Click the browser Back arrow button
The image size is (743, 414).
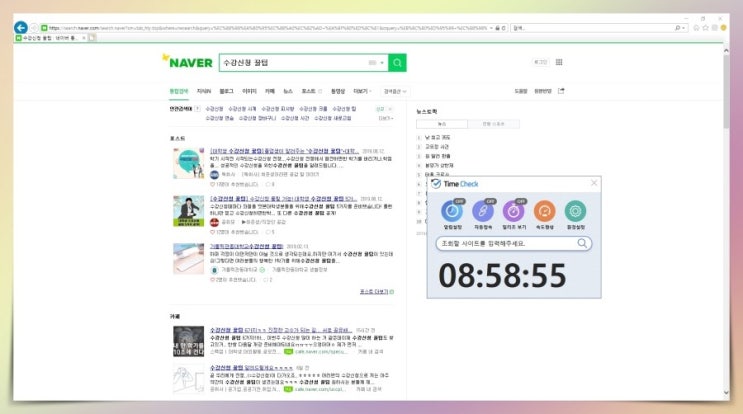[20, 27]
